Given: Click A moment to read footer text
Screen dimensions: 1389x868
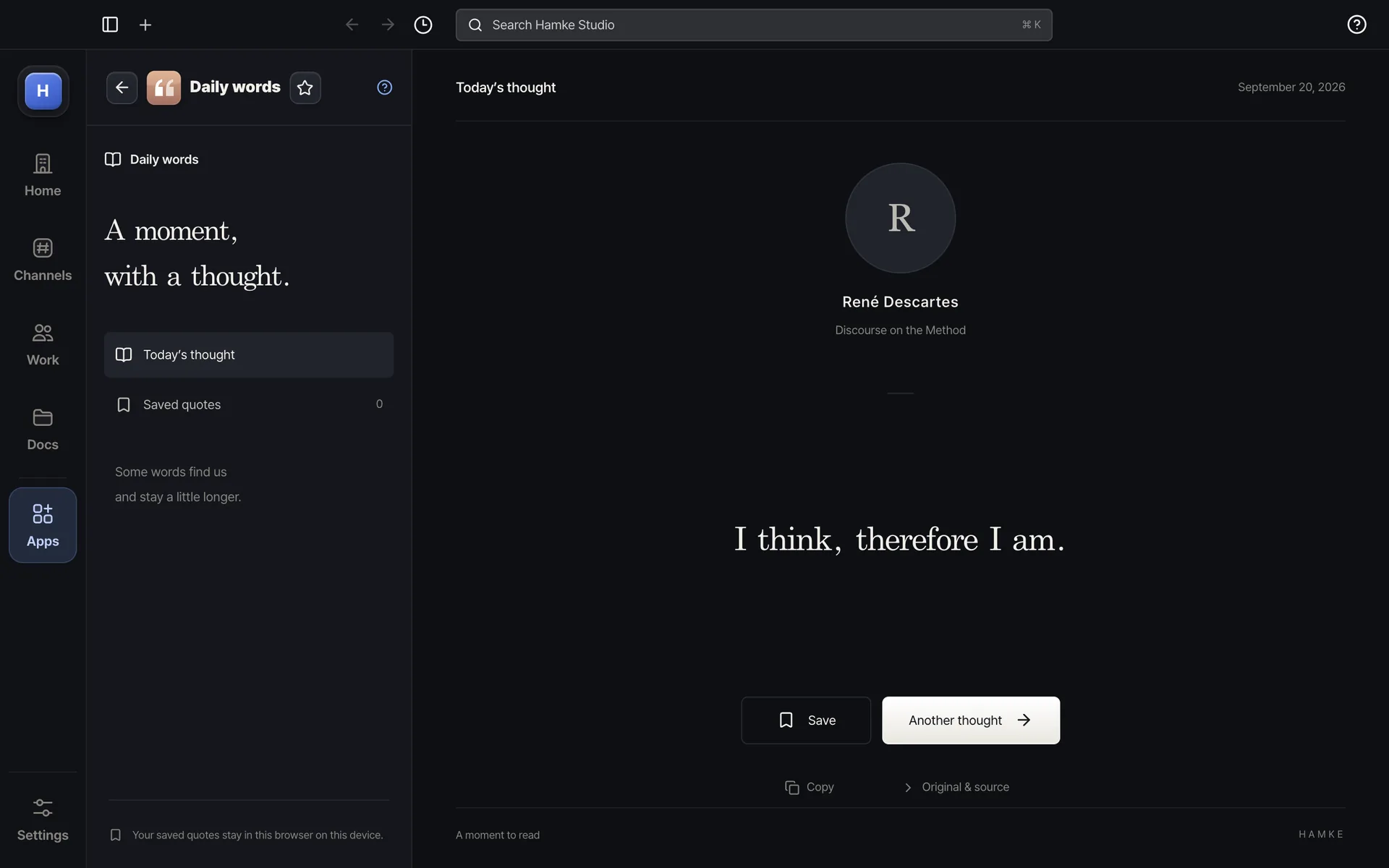Looking at the screenshot, I should (x=498, y=835).
